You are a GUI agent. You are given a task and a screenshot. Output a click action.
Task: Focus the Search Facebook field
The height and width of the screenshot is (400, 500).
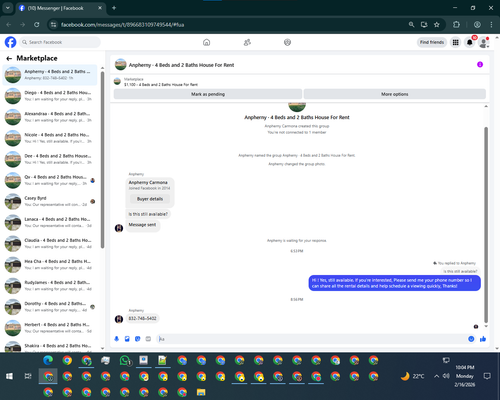coord(60,42)
